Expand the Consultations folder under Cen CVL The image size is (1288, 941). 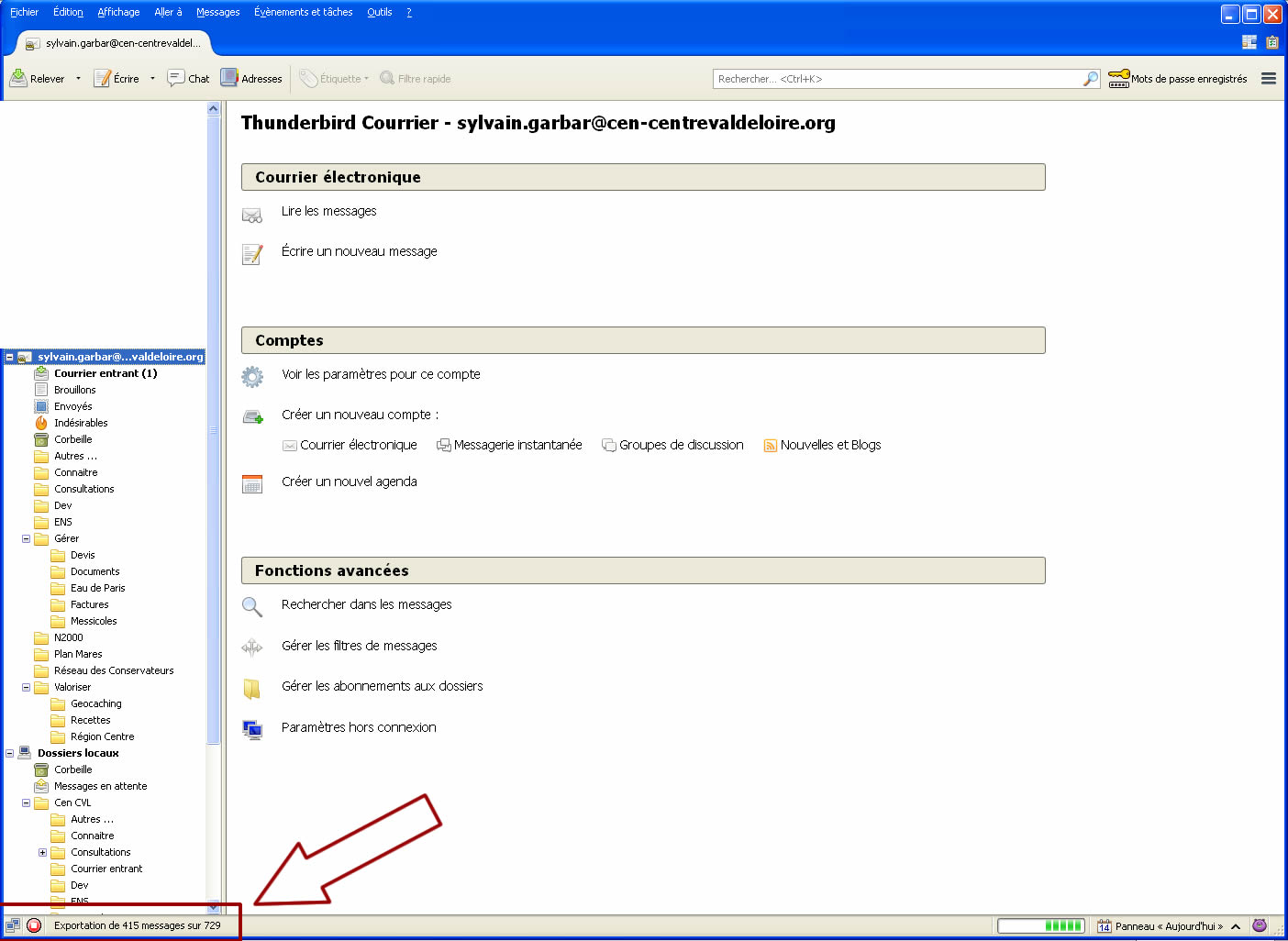click(x=42, y=853)
